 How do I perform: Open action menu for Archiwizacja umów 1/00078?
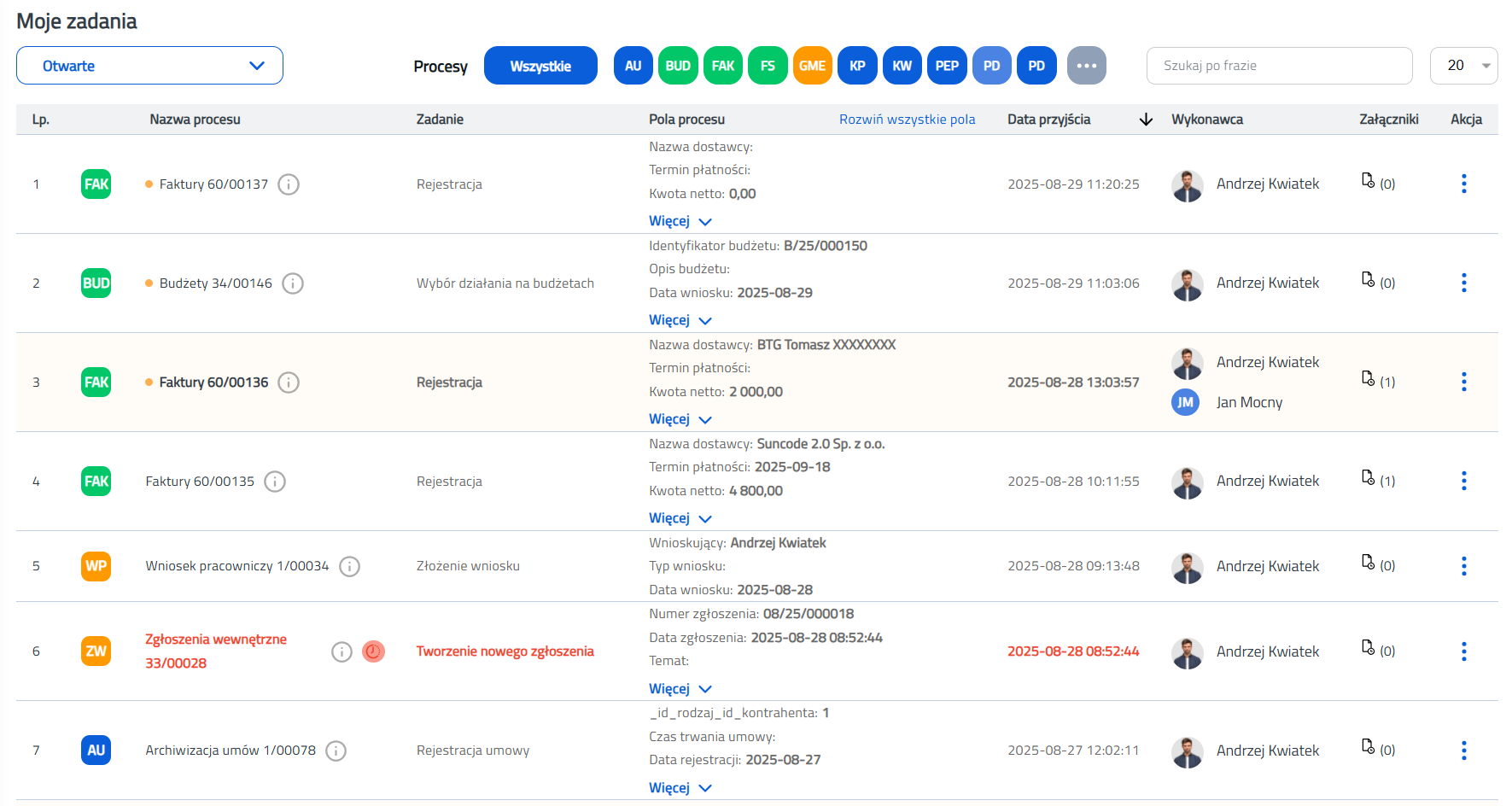1463,751
